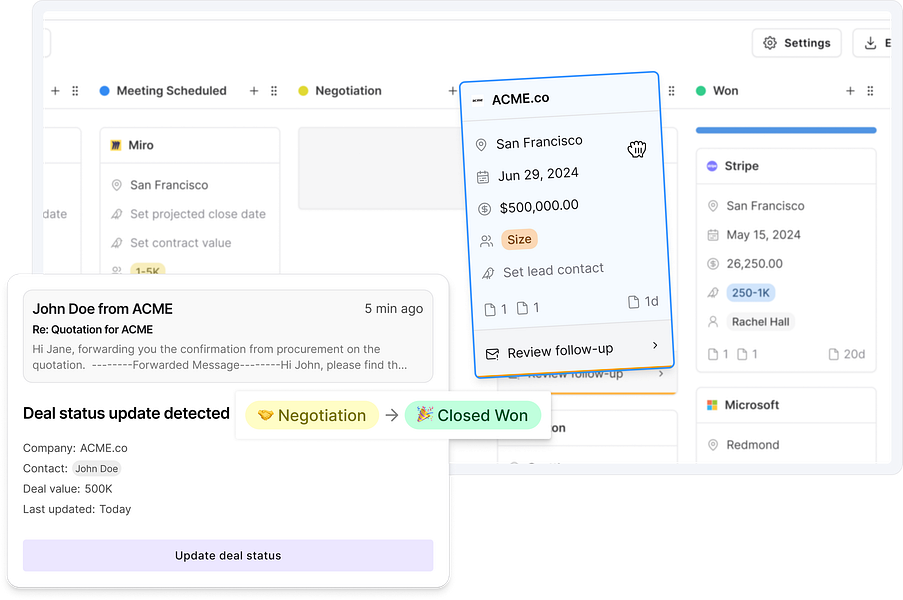The image size is (903, 600).
Task: Click $500,000.00 value on ACME.co card
Action: 539,206
